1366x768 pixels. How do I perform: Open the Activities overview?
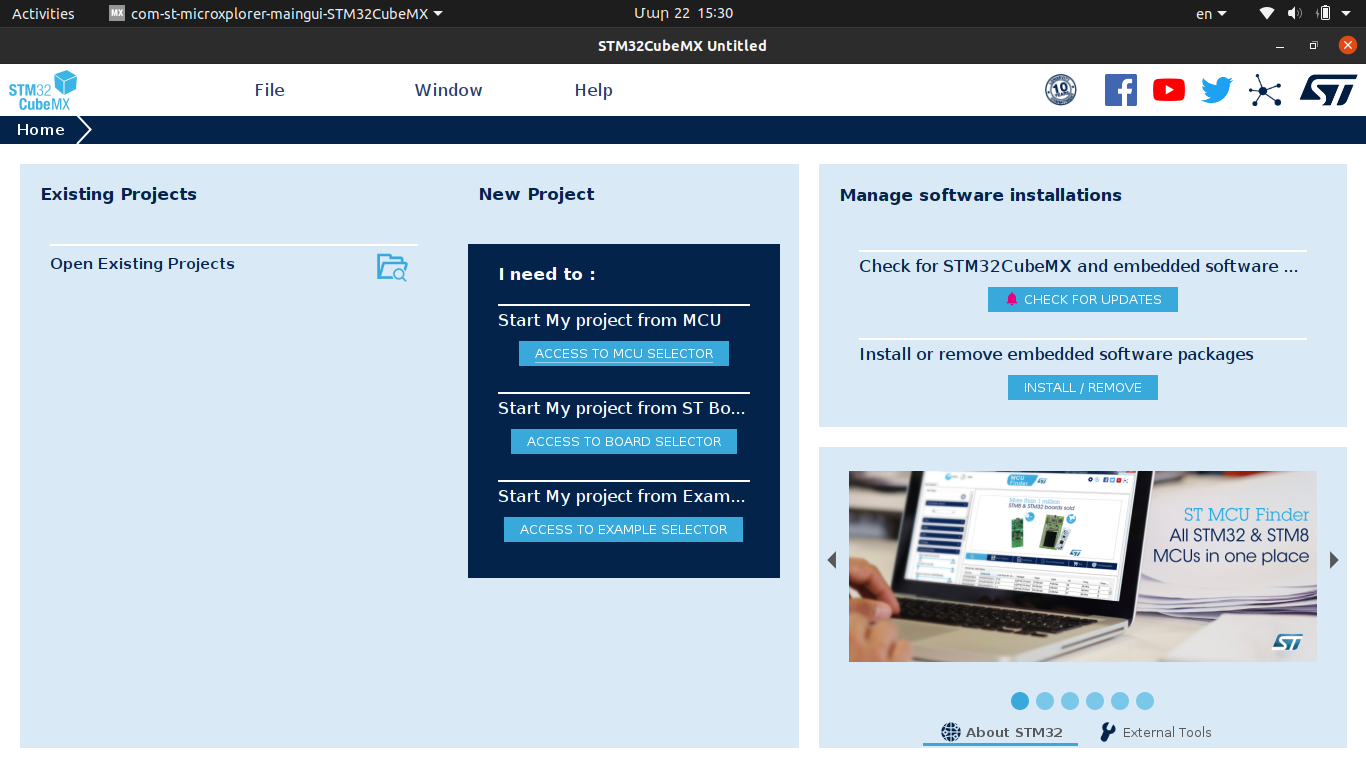point(43,13)
